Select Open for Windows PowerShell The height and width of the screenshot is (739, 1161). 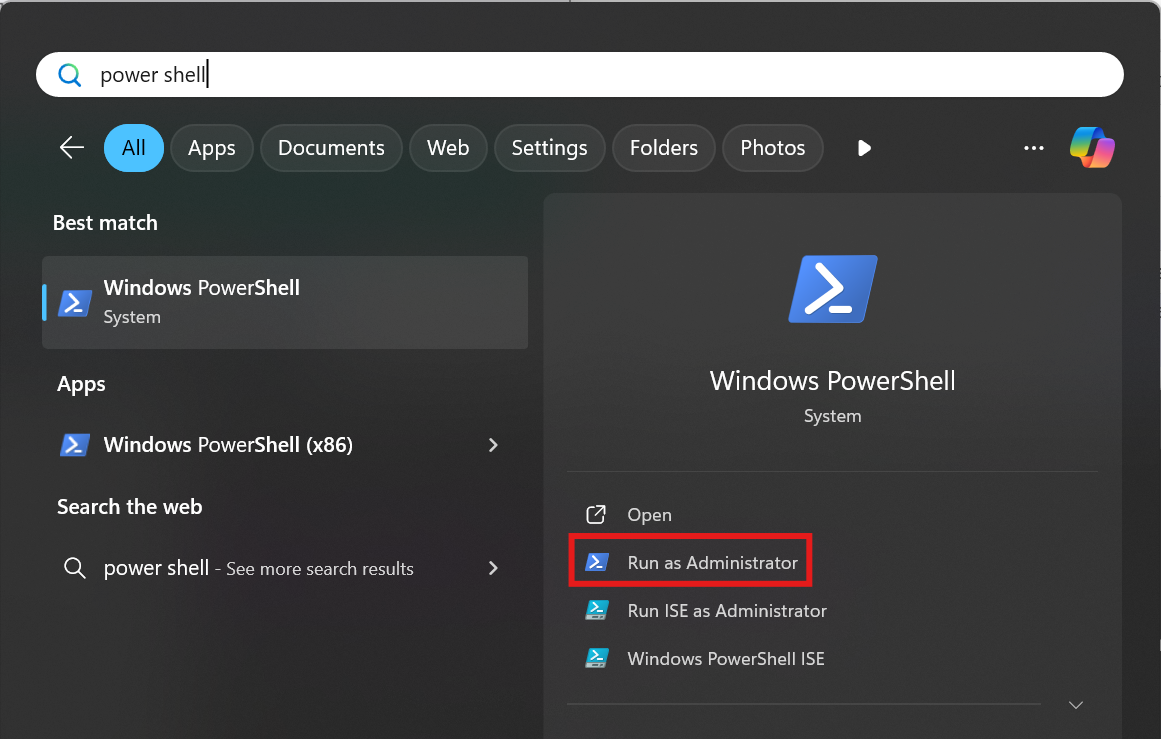point(649,515)
